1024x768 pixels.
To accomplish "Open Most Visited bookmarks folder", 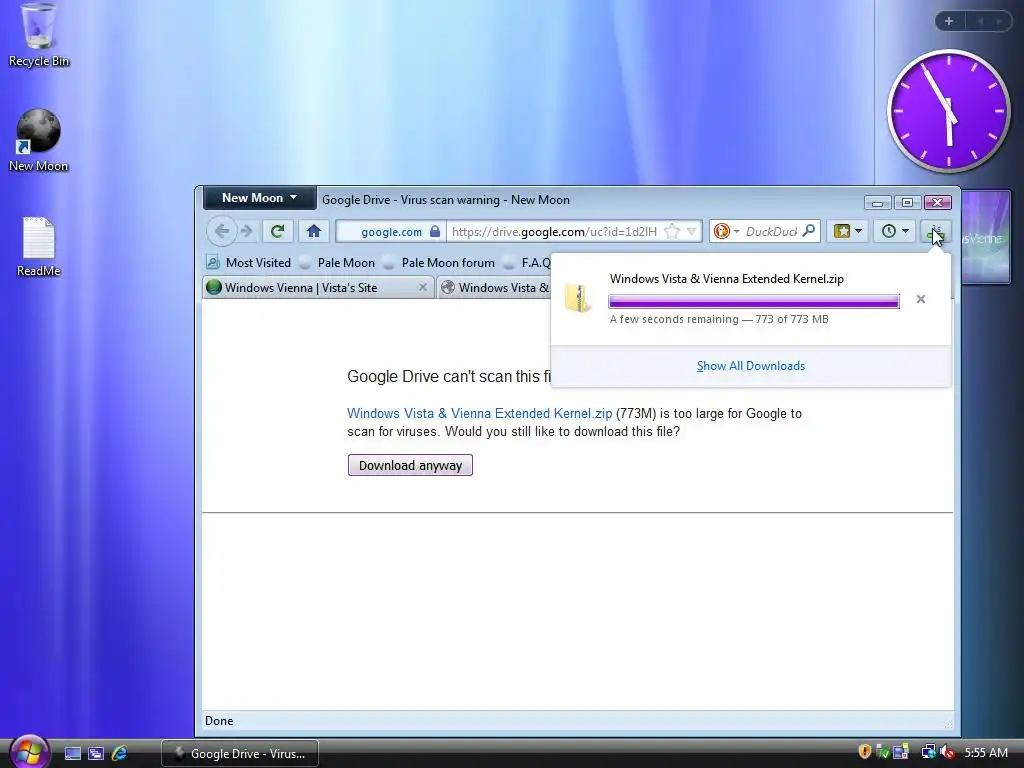I will (249, 263).
